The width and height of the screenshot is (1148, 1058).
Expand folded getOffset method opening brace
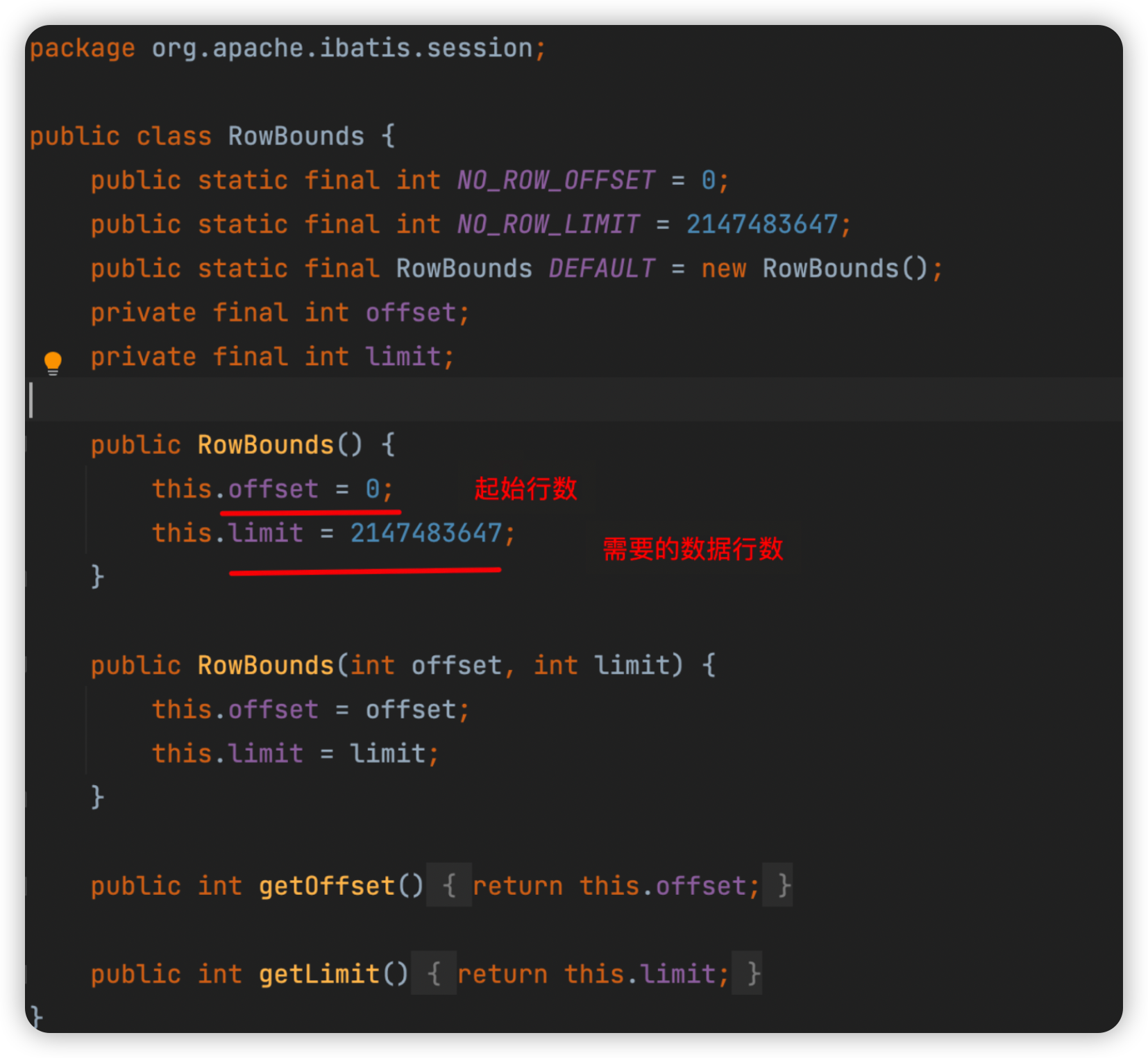pos(449,885)
